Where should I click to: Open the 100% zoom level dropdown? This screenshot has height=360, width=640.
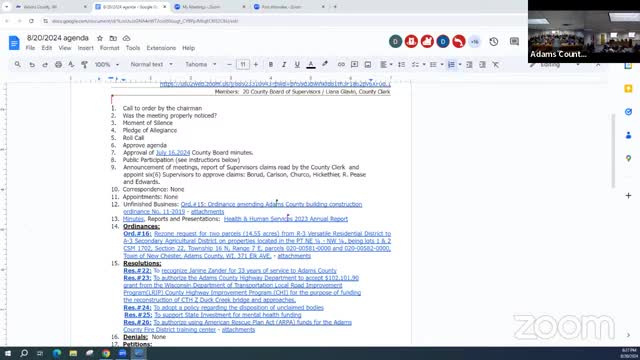[107, 64]
